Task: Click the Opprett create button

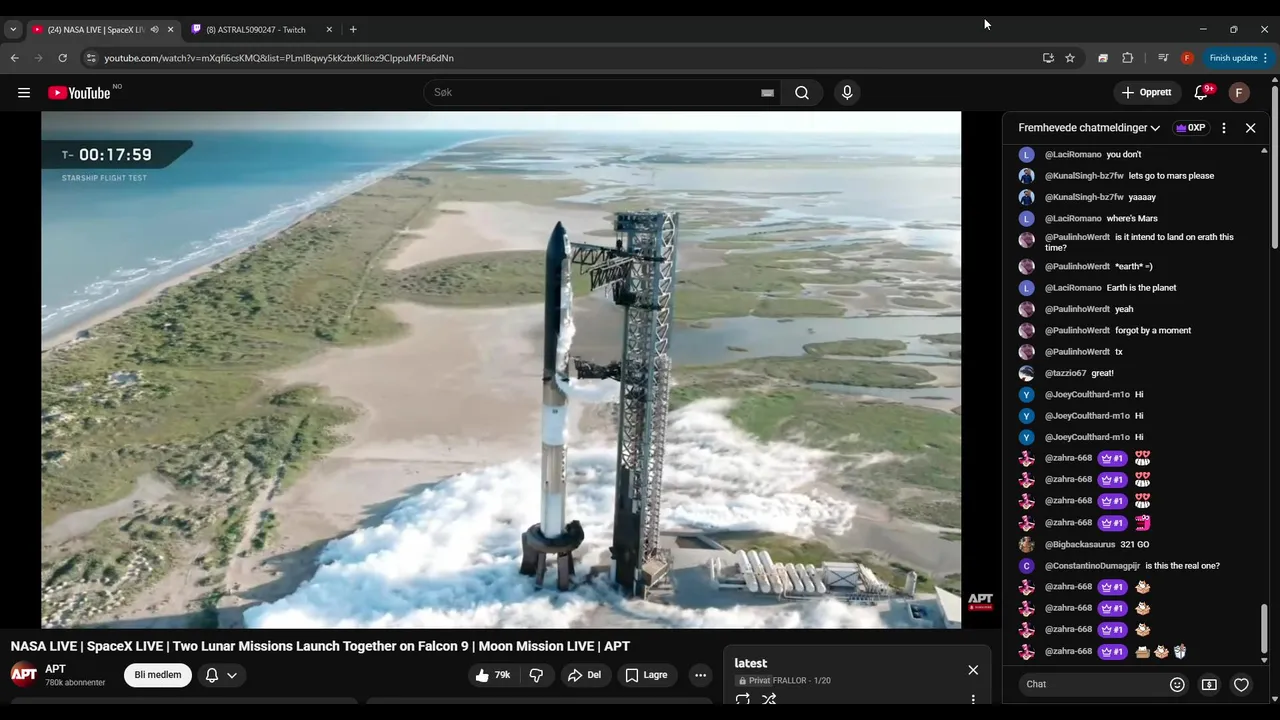Action: click(1146, 93)
